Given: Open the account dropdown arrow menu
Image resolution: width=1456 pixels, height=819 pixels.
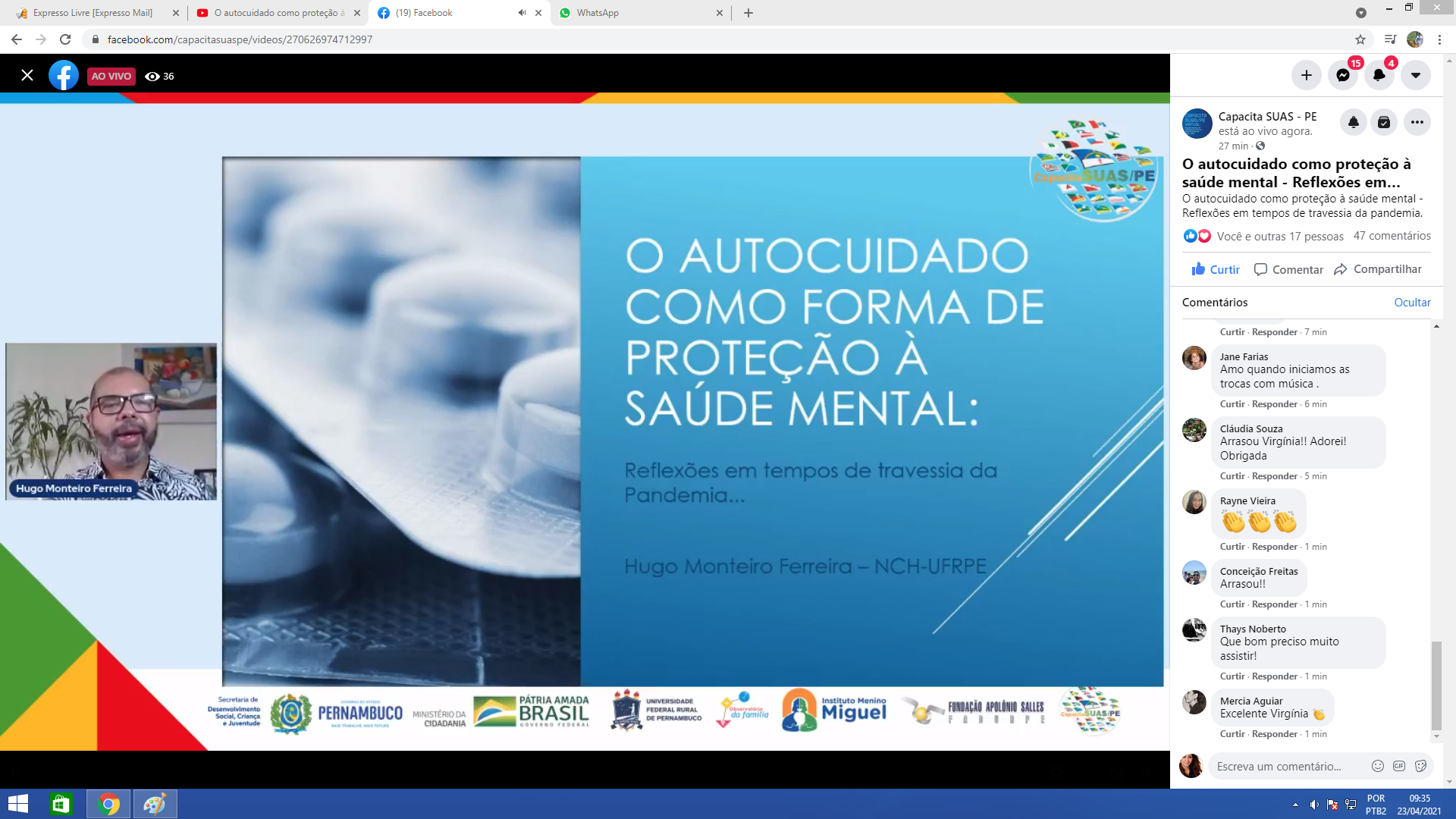Looking at the screenshot, I should point(1415,75).
